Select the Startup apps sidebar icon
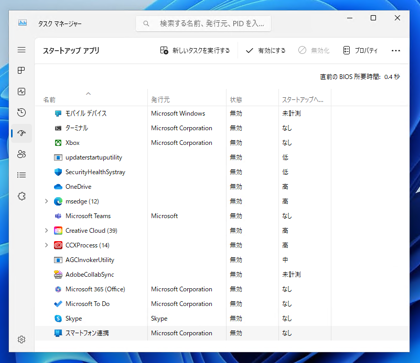 pos(22,133)
